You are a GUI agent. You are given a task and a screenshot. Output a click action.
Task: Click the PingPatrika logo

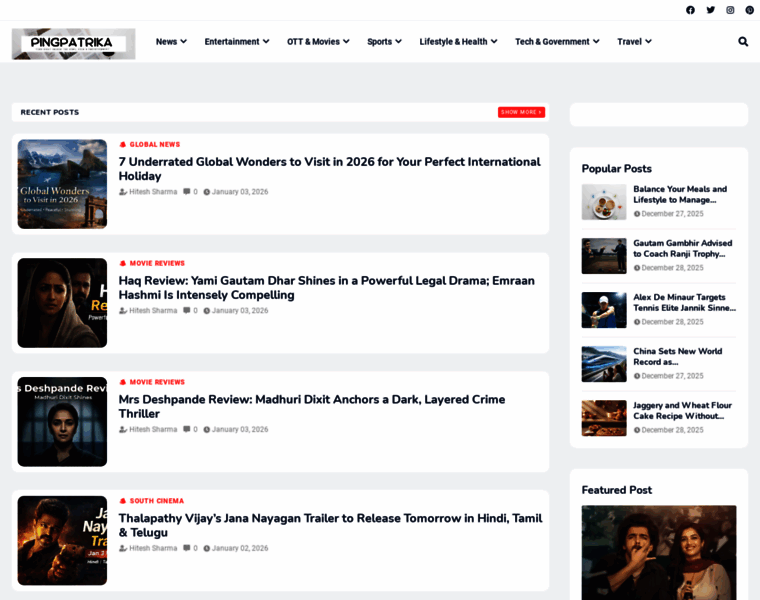(74, 44)
